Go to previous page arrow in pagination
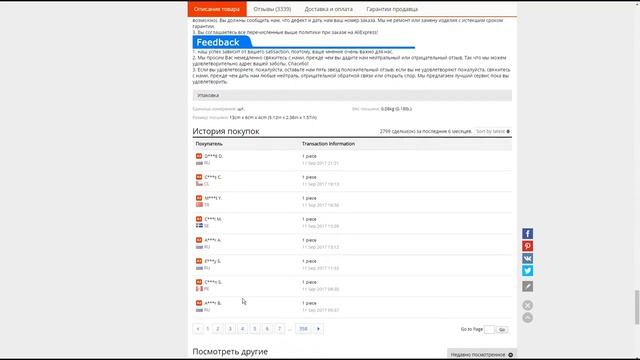The image size is (640, 360). click(x=198, y=329)
